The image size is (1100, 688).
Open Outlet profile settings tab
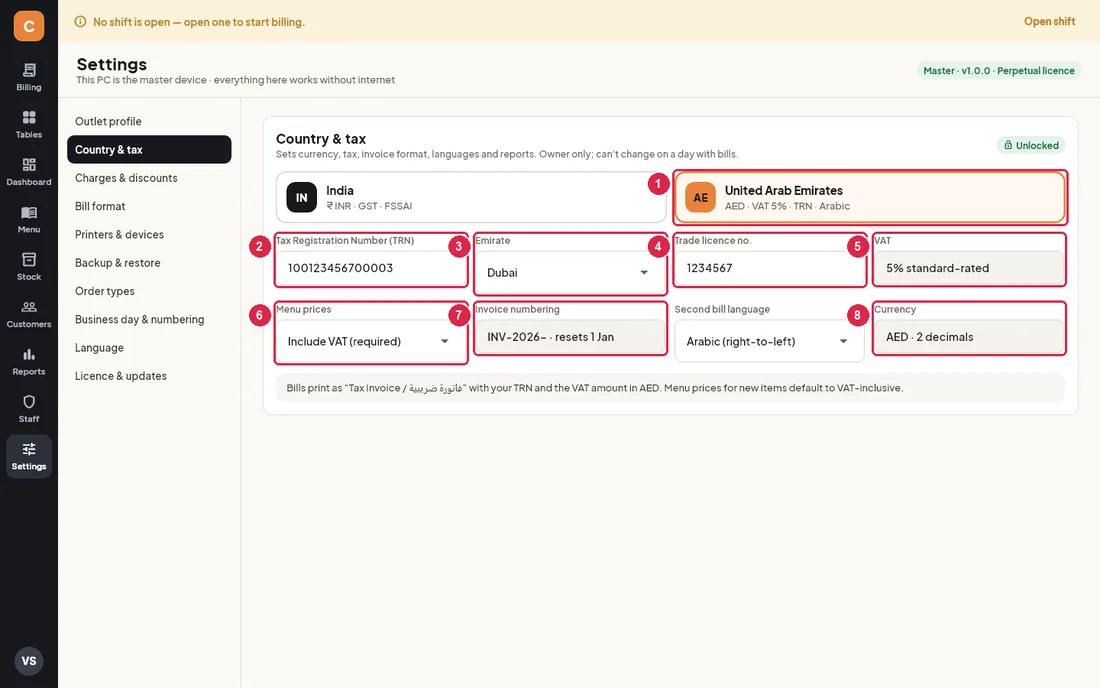pyautogui.click(x=149, y=121)
